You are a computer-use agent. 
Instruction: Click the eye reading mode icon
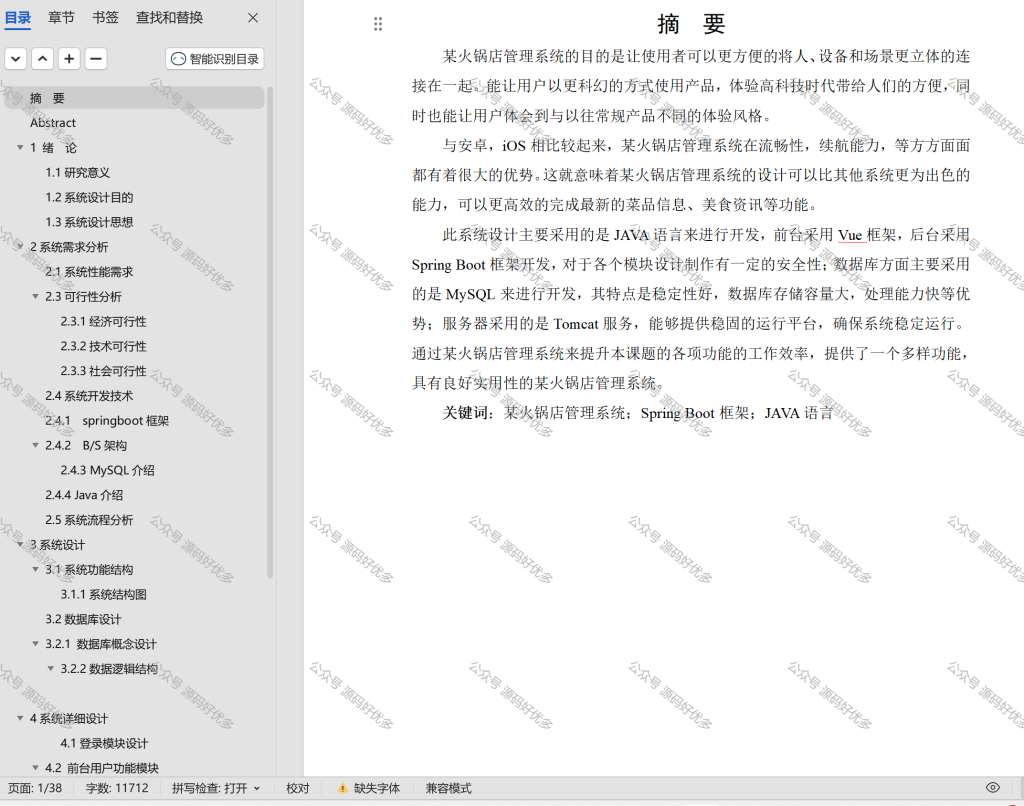point(993,788)
